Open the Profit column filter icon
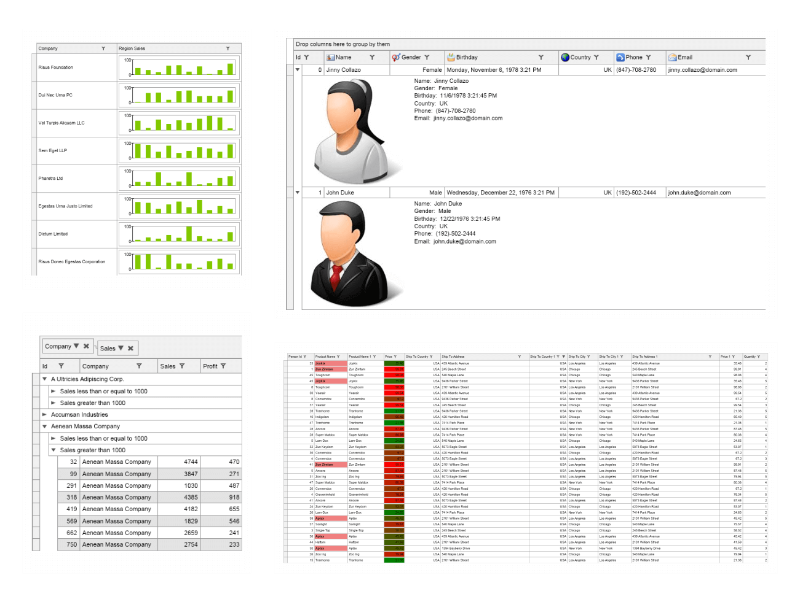This screenshot has height=602, width=800. pyautogui.click(x=223, y=366)
